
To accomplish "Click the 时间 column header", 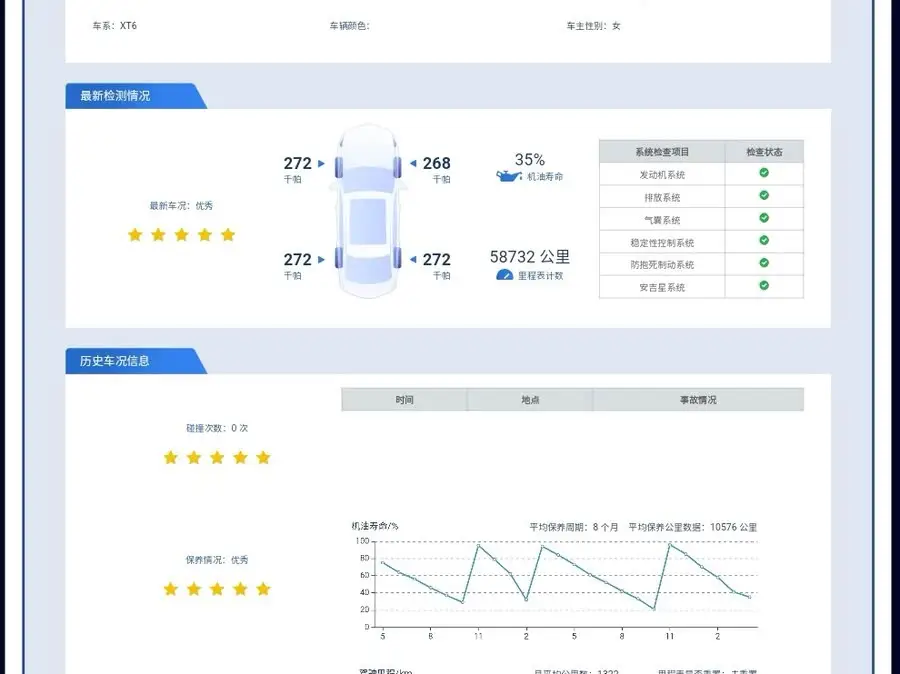I will [x=404, y=400].
